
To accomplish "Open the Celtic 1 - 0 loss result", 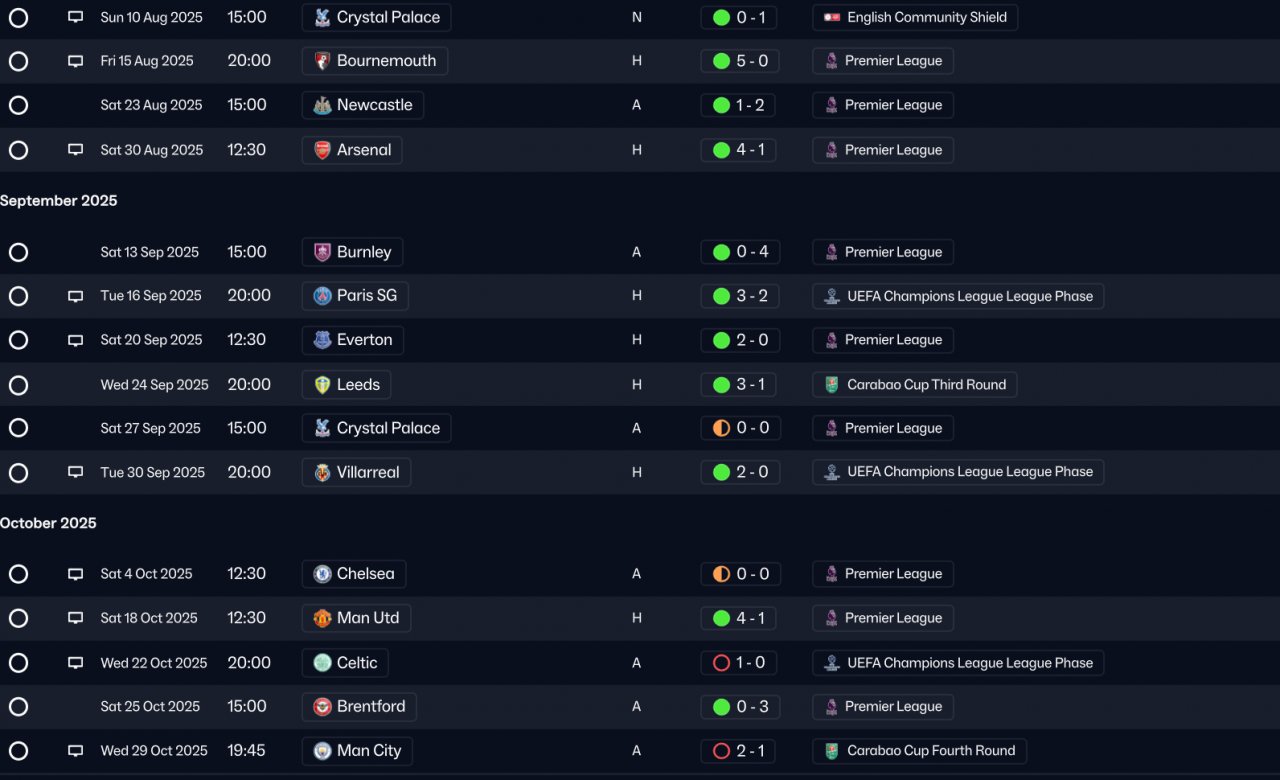I will coord(739,663).
